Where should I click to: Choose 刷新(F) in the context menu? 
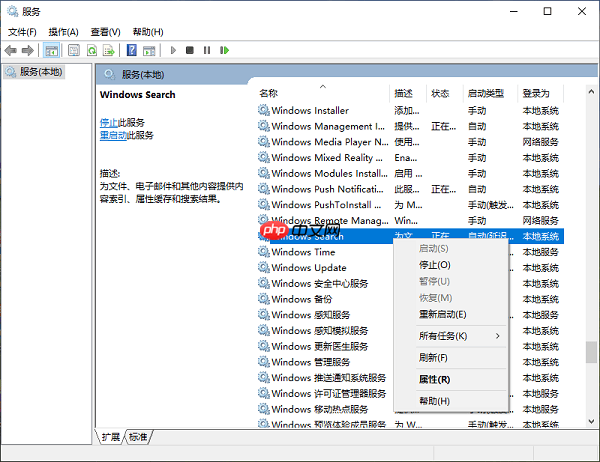(x=452, y=358)
